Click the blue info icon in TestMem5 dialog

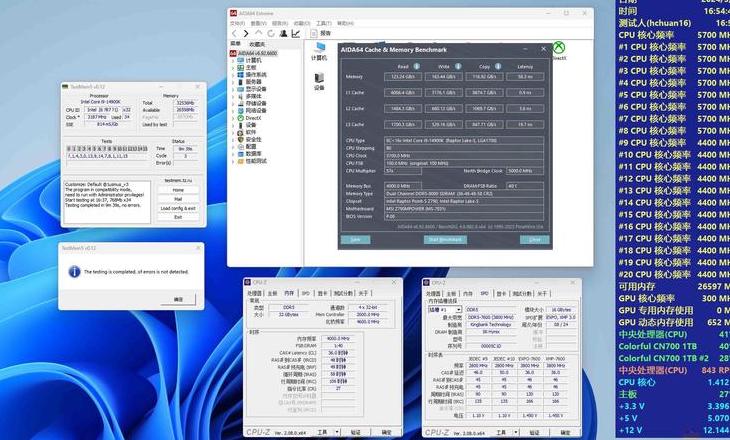[74, 271]
